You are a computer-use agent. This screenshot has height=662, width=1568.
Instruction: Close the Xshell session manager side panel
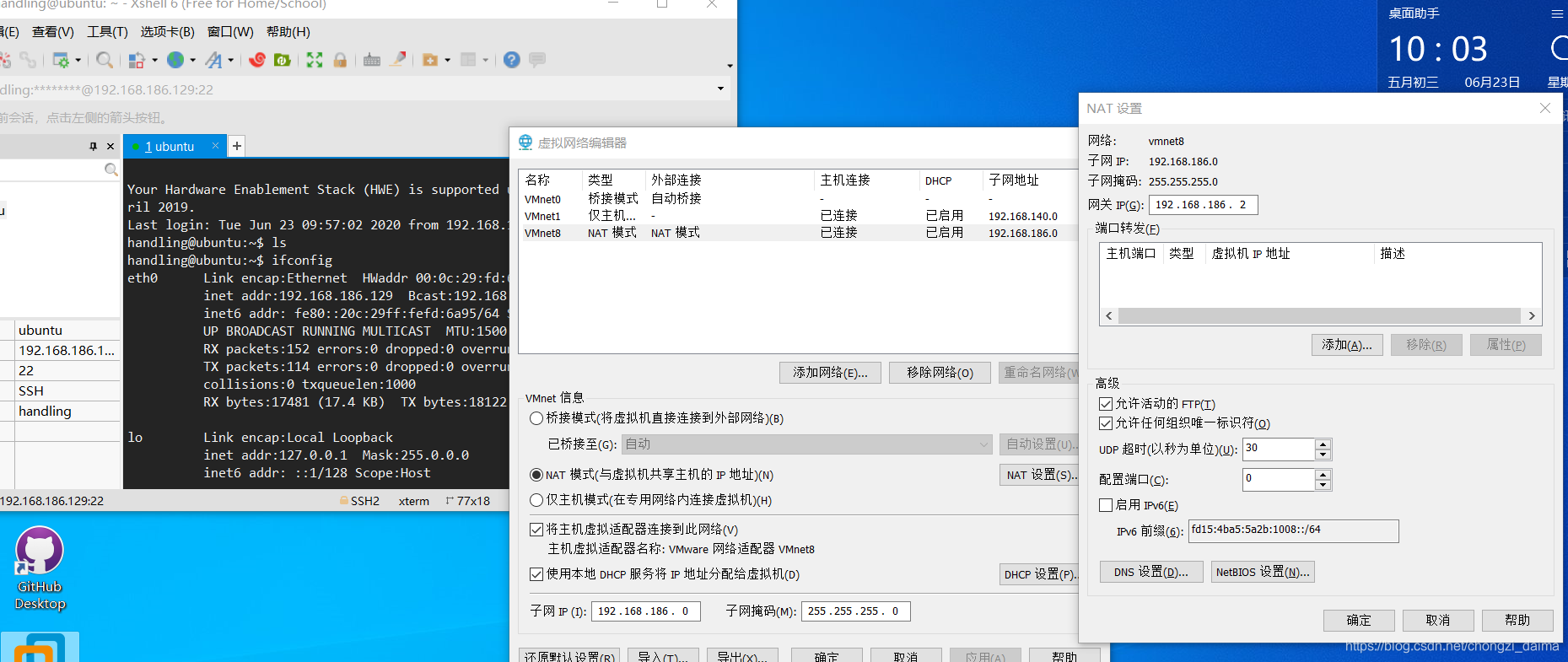coord(110,146)
